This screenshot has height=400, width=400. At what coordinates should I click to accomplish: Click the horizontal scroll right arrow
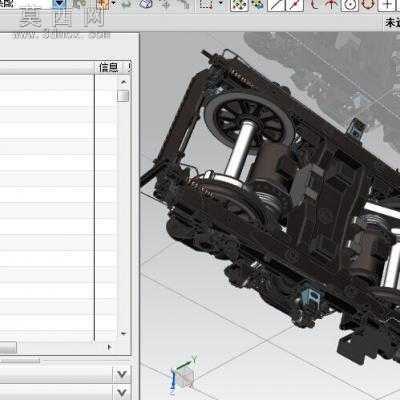tap(109, 347)
